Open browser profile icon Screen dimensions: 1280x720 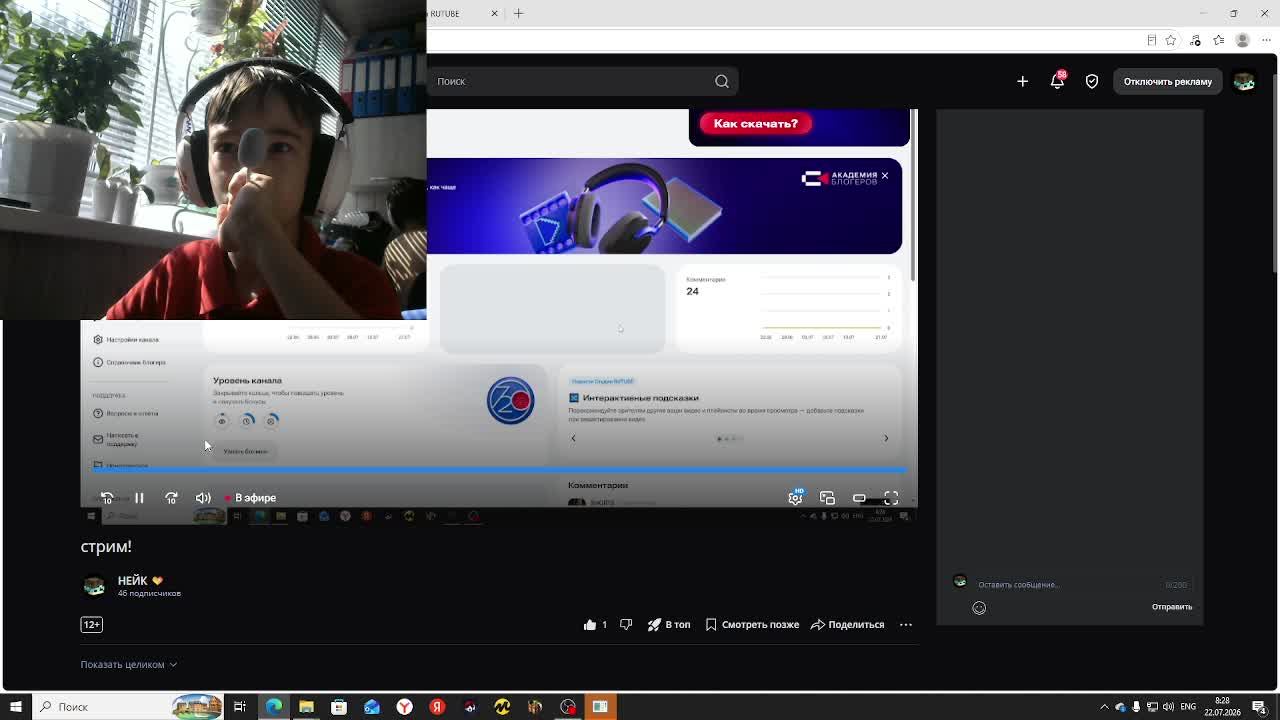1242,40
